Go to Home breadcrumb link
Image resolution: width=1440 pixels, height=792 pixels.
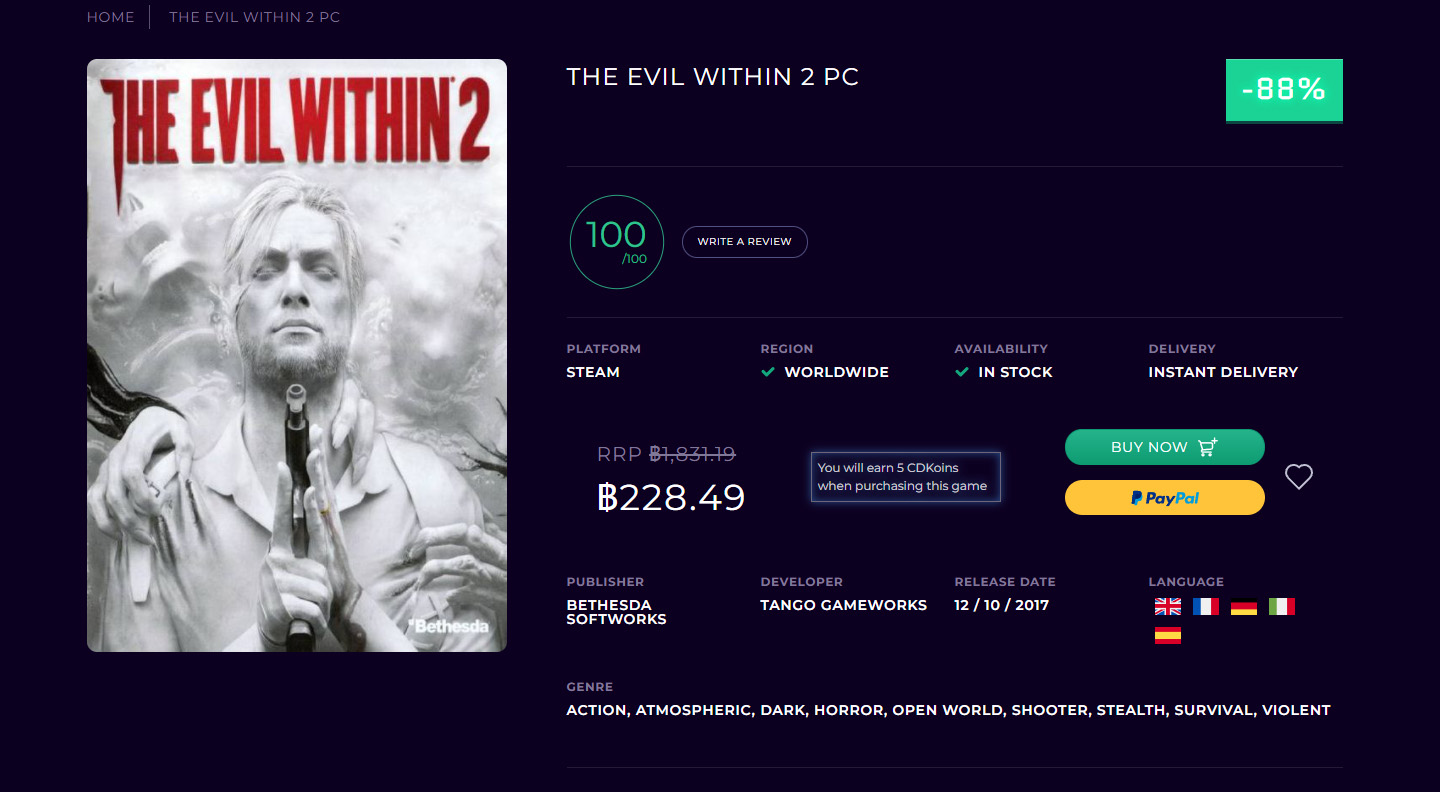(x=110, y=17)
